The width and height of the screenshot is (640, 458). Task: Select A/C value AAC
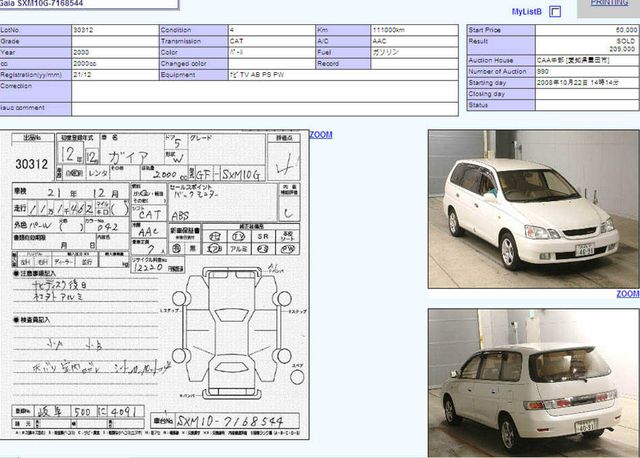coord(379,41)
